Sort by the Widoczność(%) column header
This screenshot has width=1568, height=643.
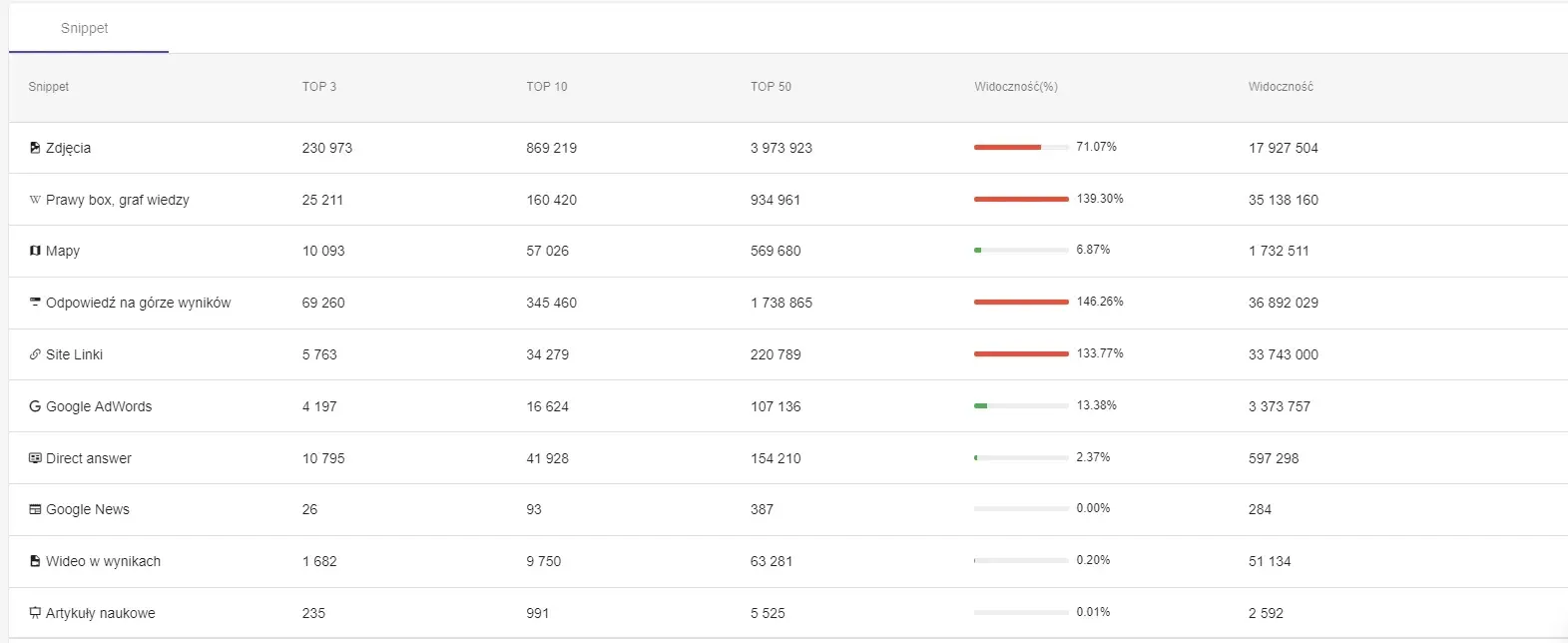1016,87
